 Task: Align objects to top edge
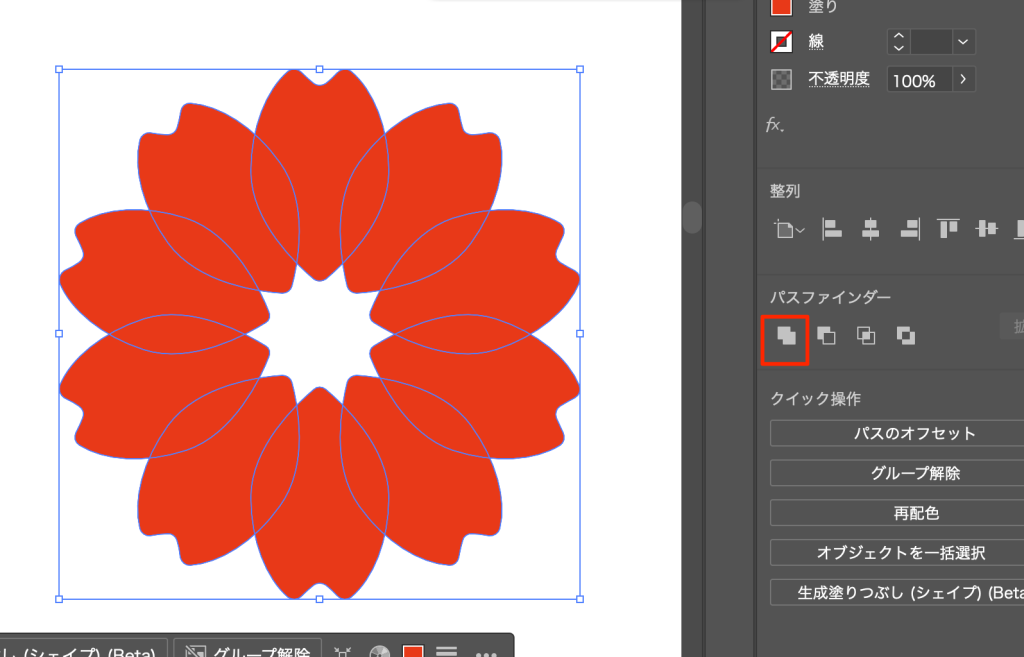click(x=948, y=229)
